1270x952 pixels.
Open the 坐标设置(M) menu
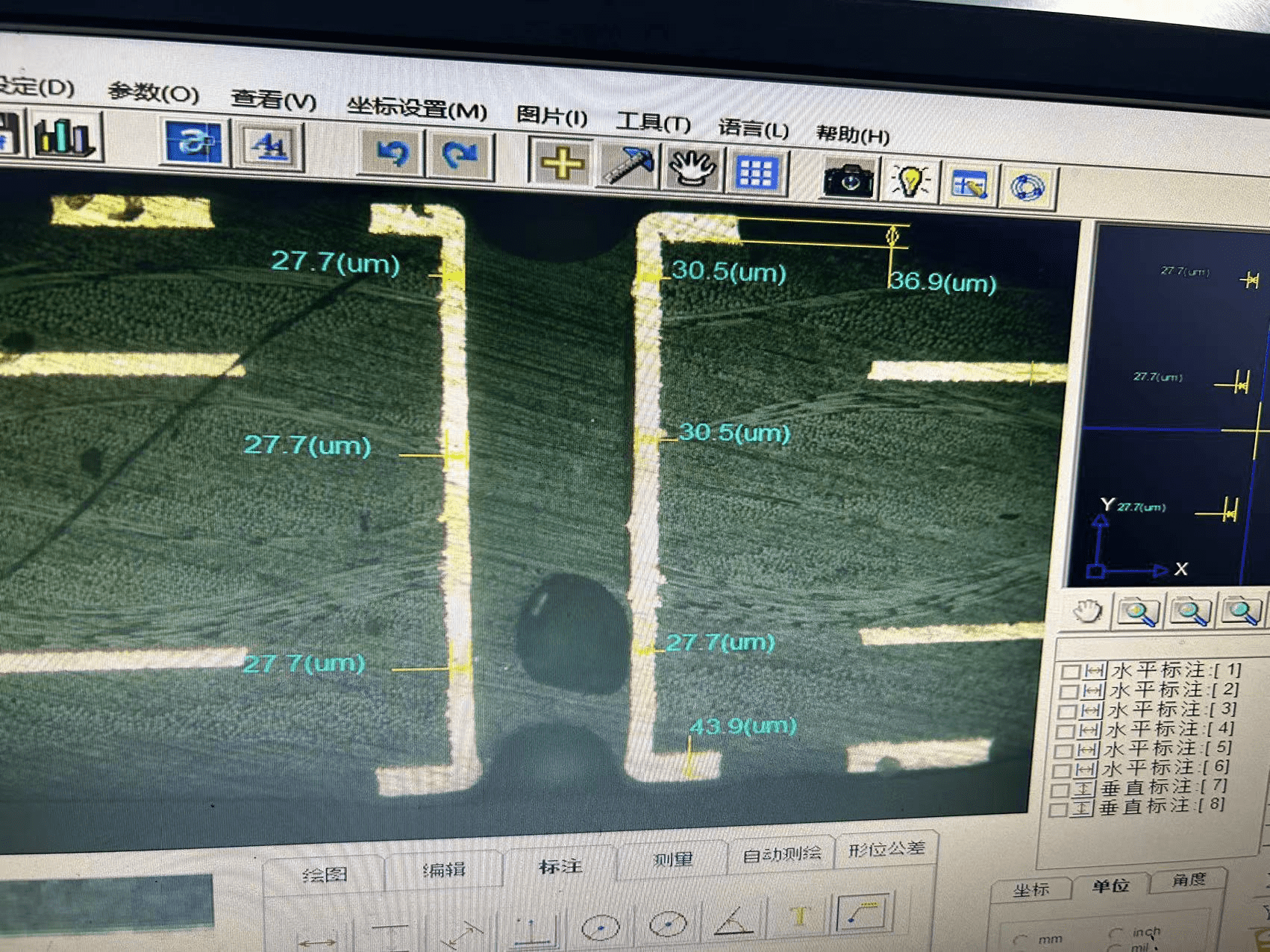tap(416, 108)
